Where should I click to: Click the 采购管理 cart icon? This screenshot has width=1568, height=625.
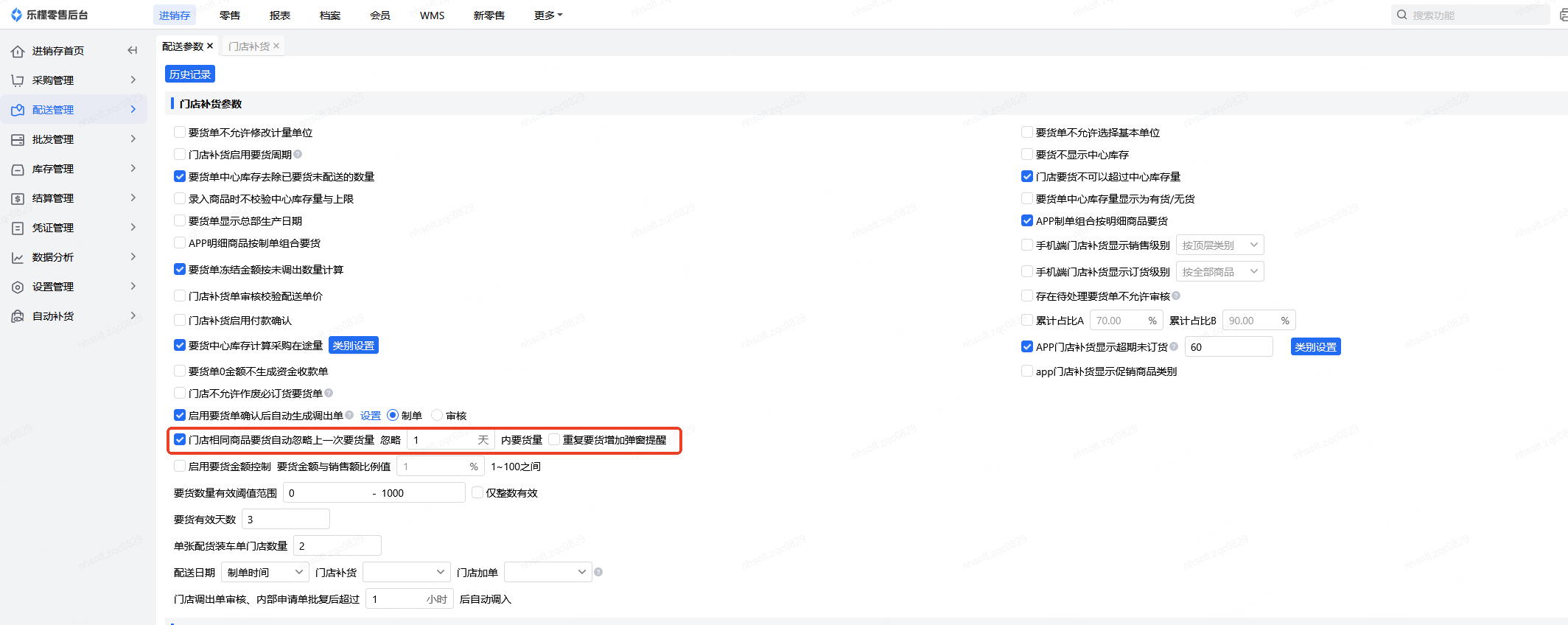pyautogui.click(x=18, y=80)
